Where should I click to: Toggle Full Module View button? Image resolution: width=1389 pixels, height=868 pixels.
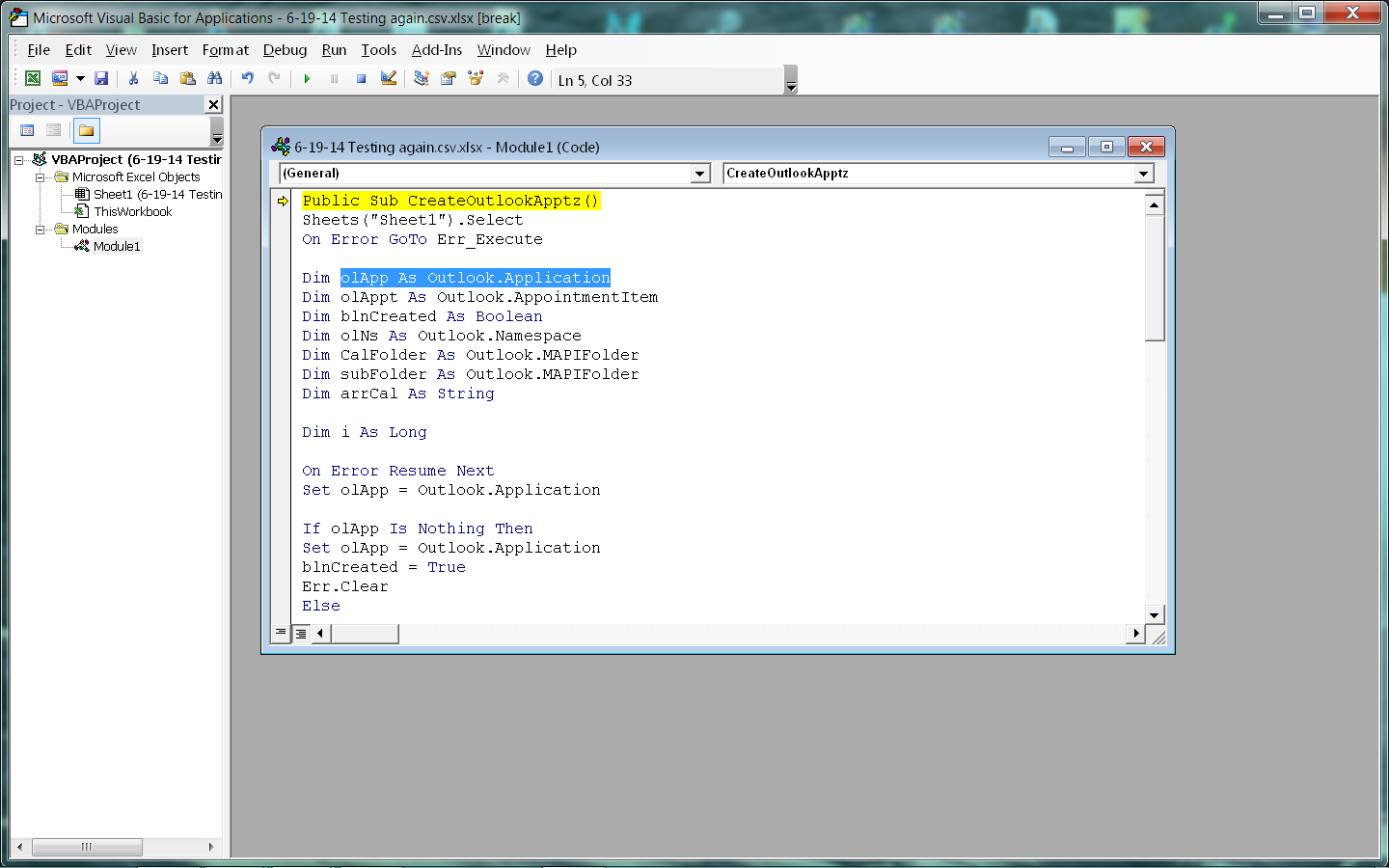pos(301,633)
